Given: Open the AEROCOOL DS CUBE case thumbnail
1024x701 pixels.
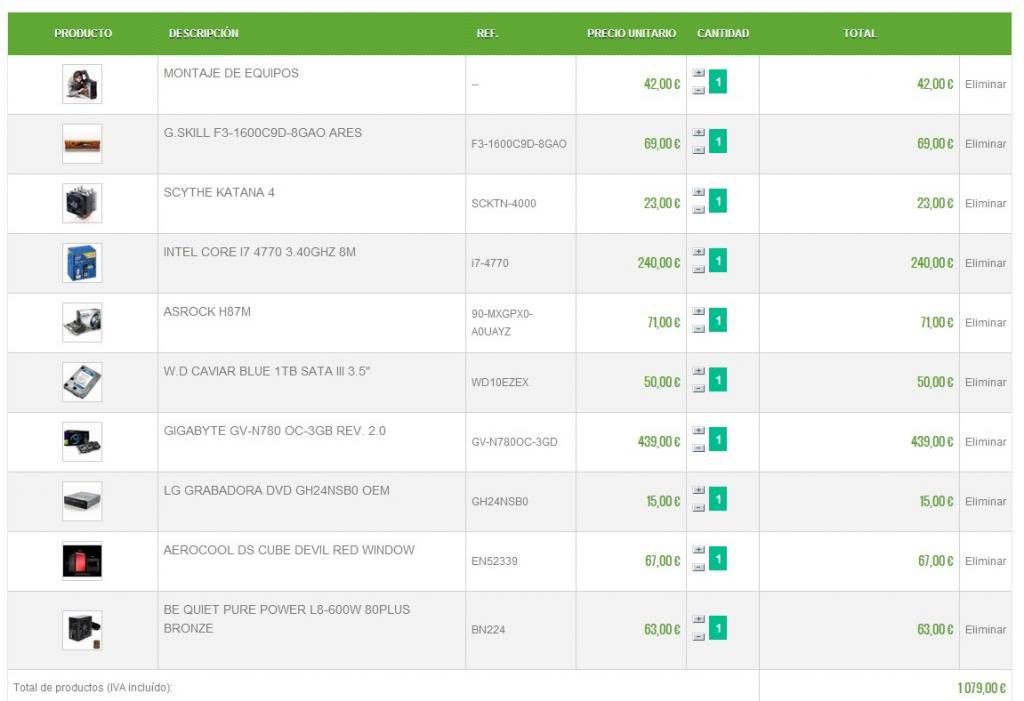Looking at the screenshot, I should click(x=82, y=561).
